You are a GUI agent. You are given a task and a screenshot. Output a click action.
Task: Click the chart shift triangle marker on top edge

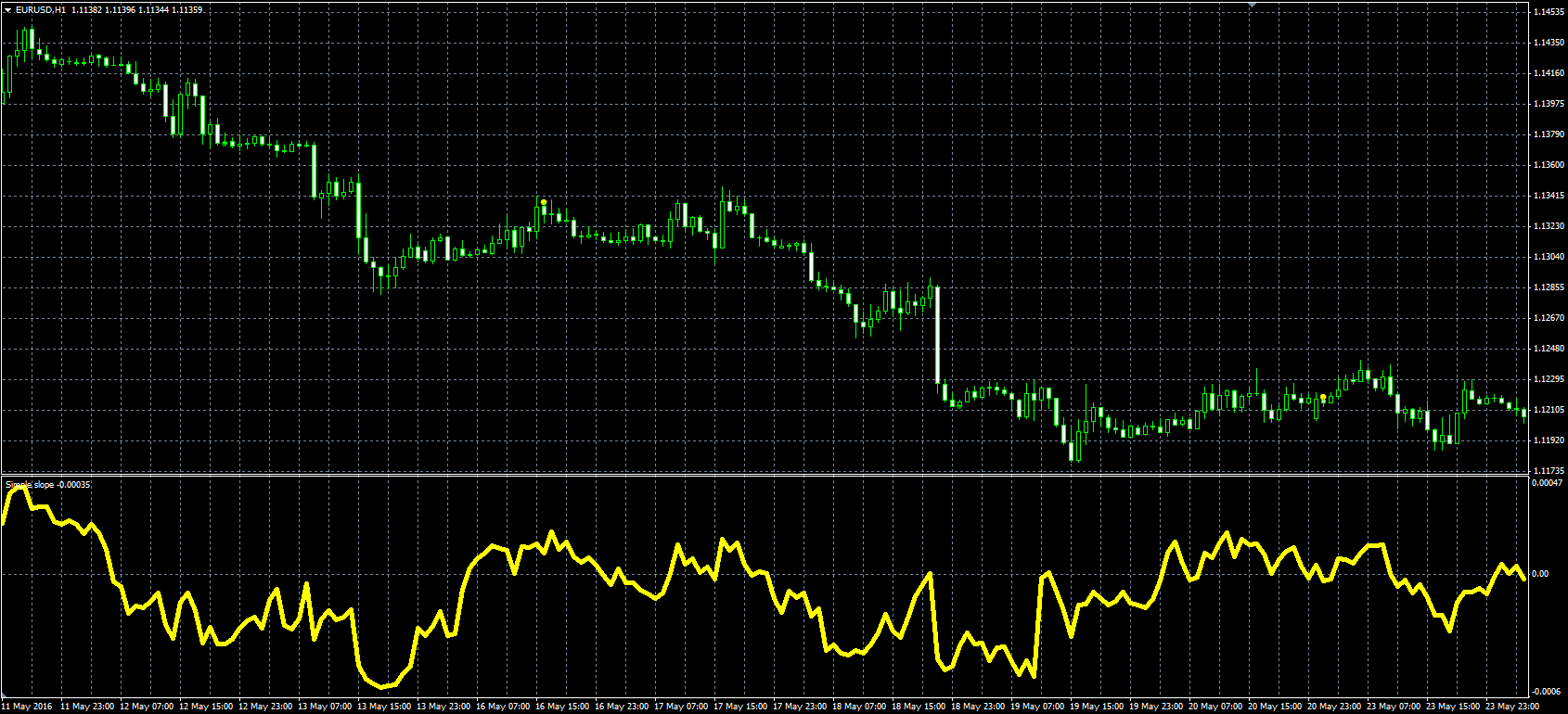(1252, 6)
